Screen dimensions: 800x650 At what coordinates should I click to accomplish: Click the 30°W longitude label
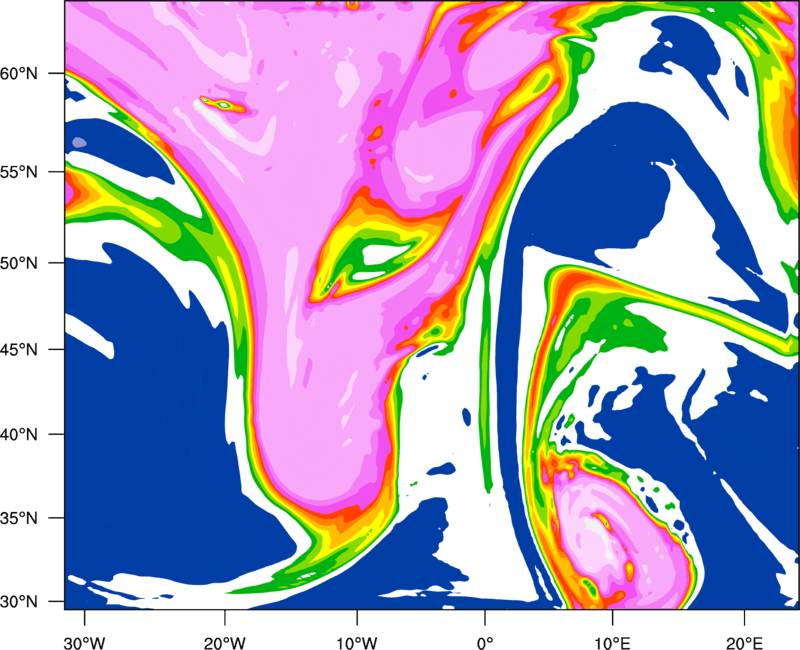click(x=84, y=643)
